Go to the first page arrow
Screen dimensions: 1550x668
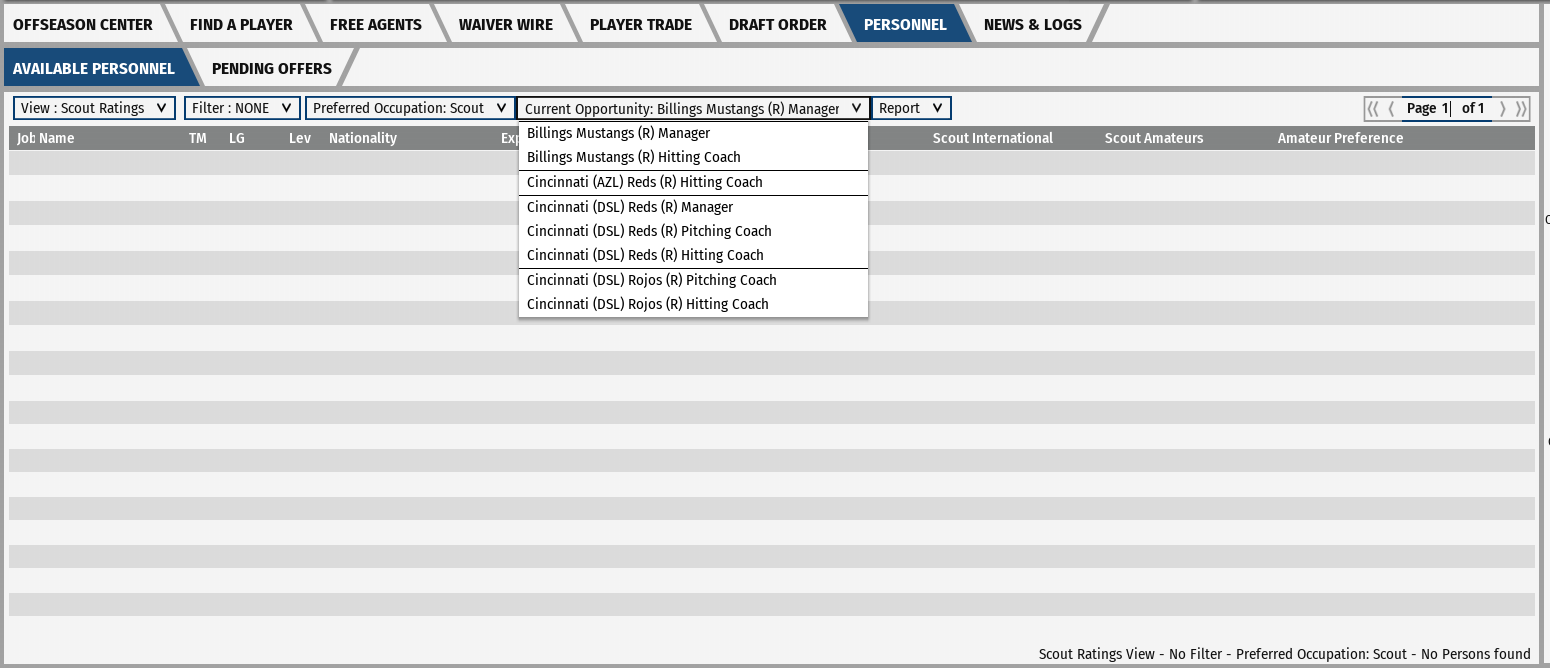[1373, 109]
